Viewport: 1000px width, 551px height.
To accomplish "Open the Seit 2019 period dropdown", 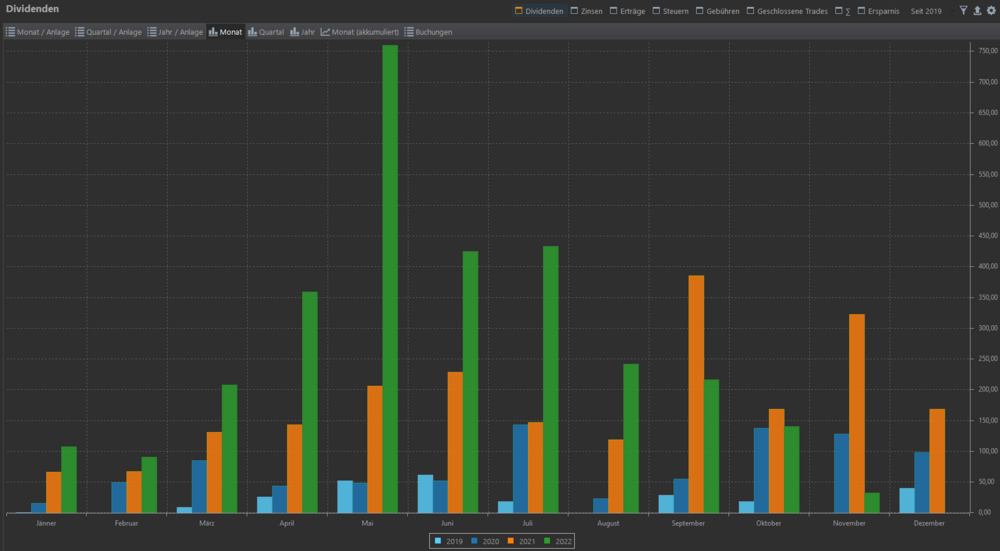I will [x=925, y=11].
